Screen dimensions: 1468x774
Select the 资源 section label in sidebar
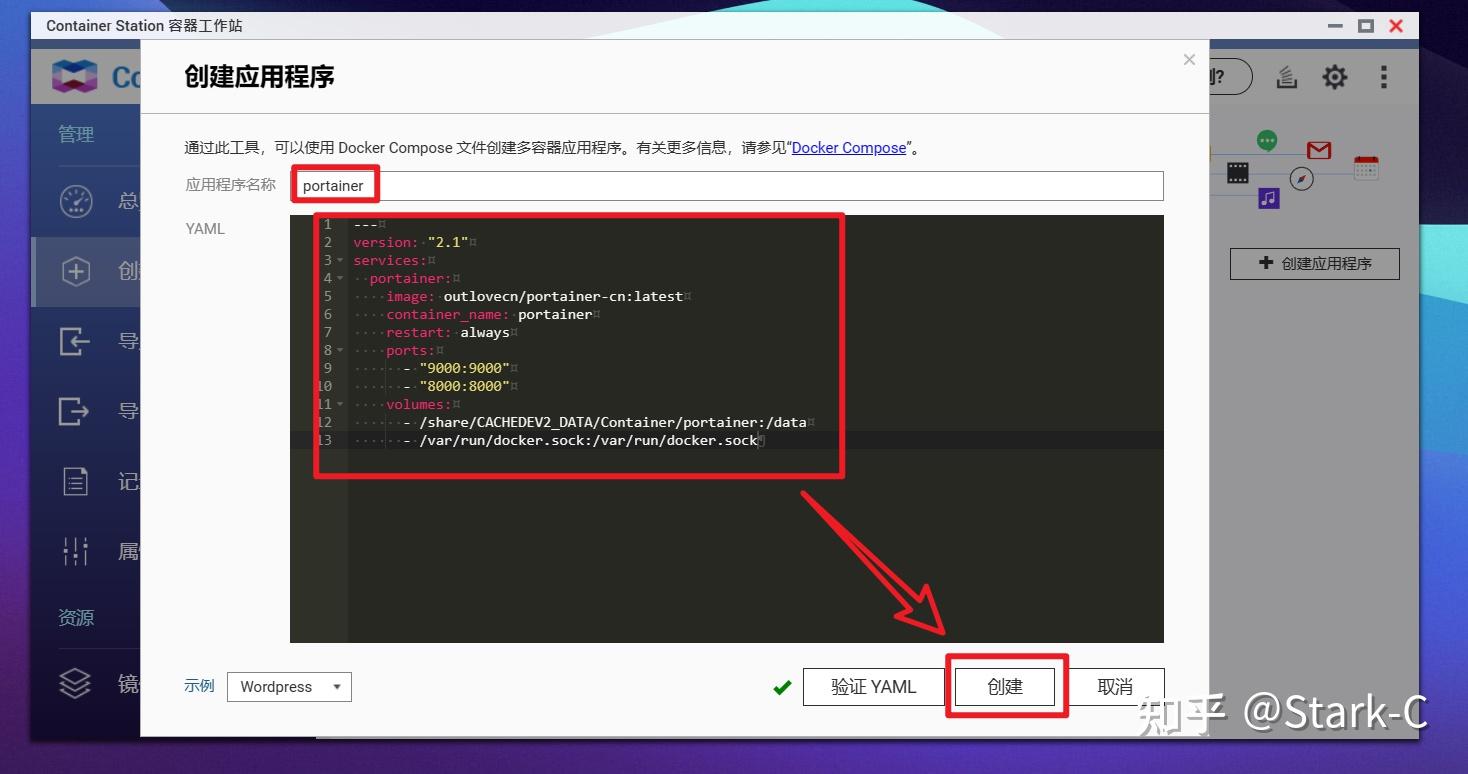[x=75, y=618]
